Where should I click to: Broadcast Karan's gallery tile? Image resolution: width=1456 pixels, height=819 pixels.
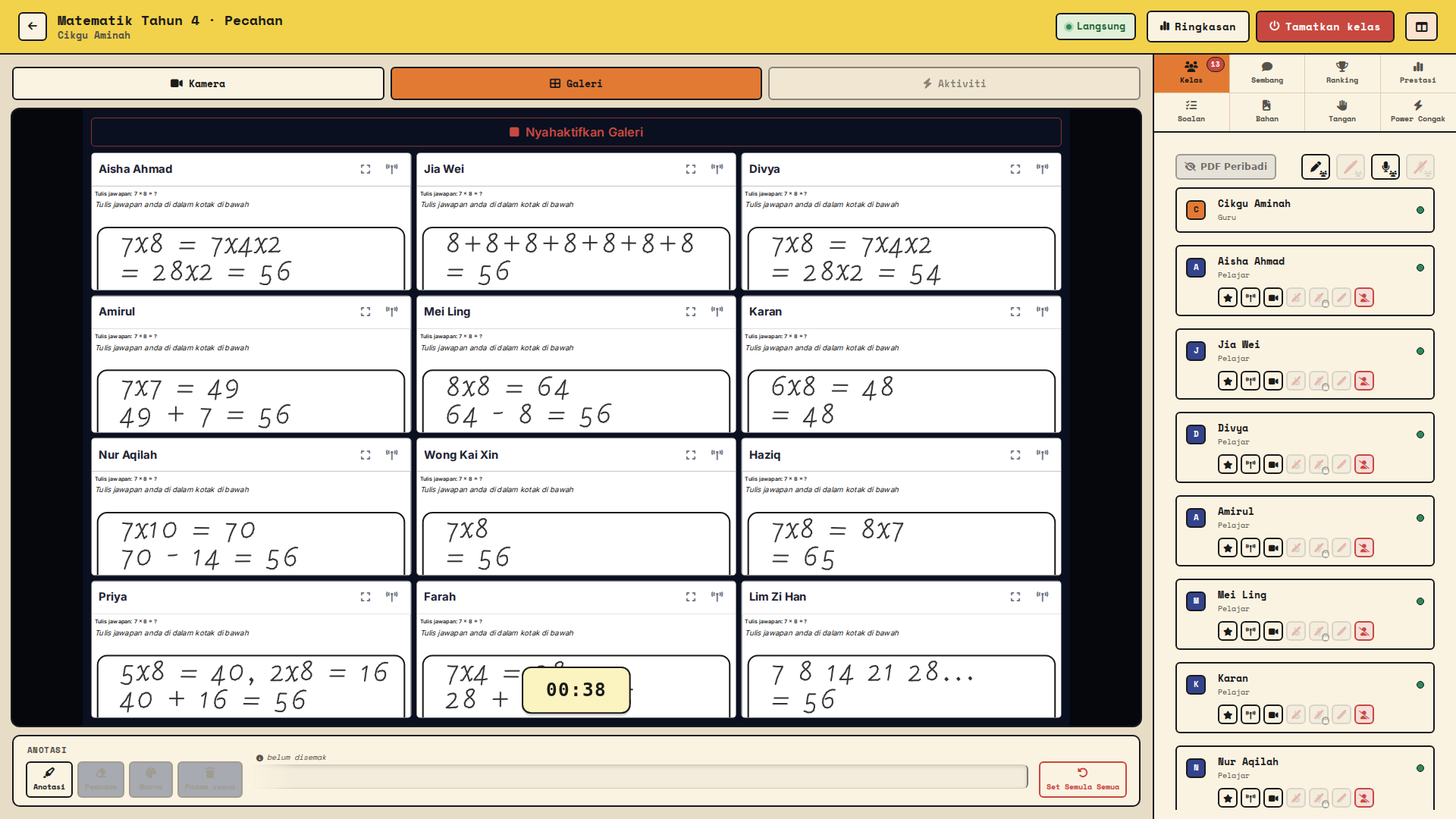pos(1043,312)
